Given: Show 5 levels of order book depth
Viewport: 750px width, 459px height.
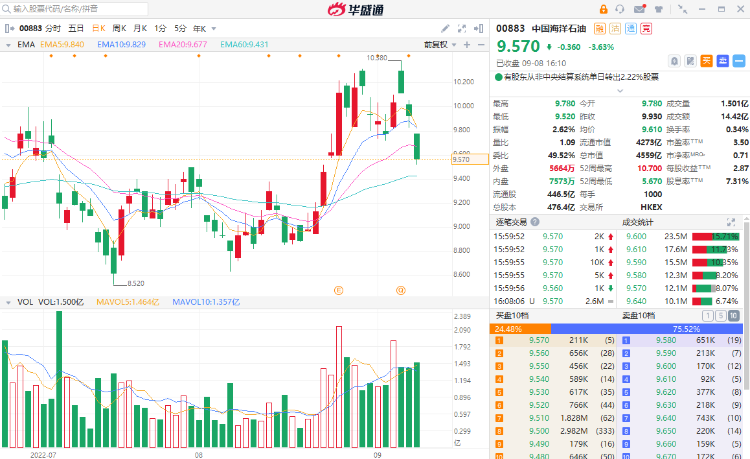Looking at the screenshot, I should [x=720, y=316].
